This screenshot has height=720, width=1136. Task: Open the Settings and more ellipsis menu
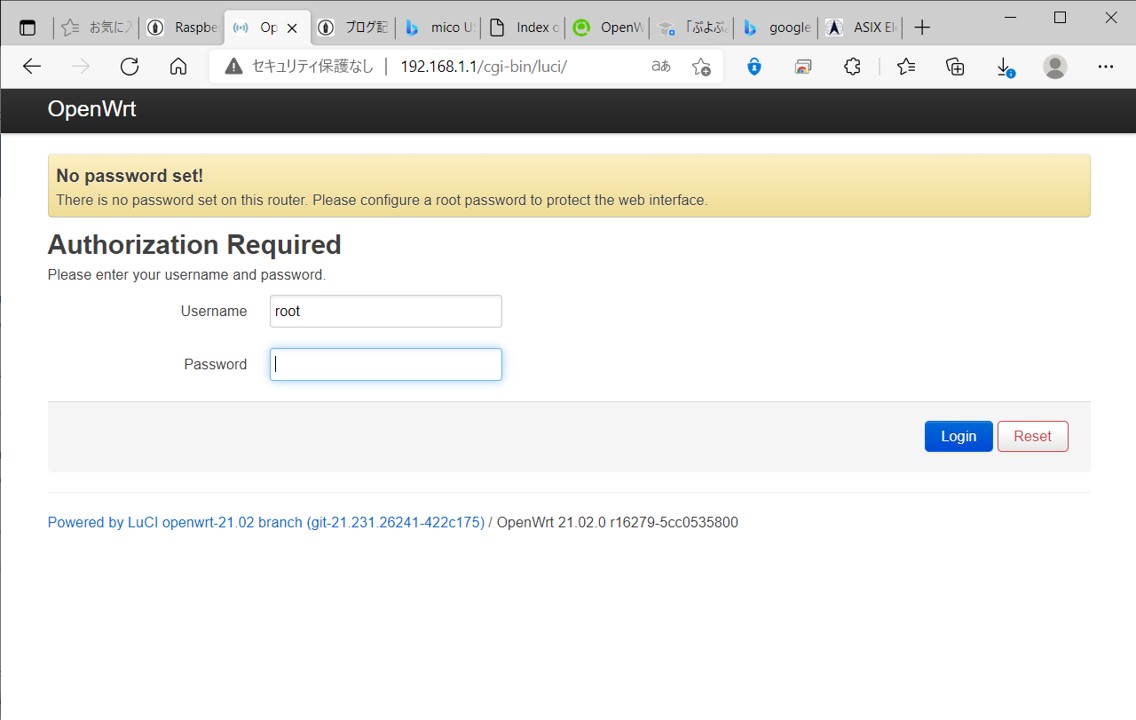[x=1106, y=67]
